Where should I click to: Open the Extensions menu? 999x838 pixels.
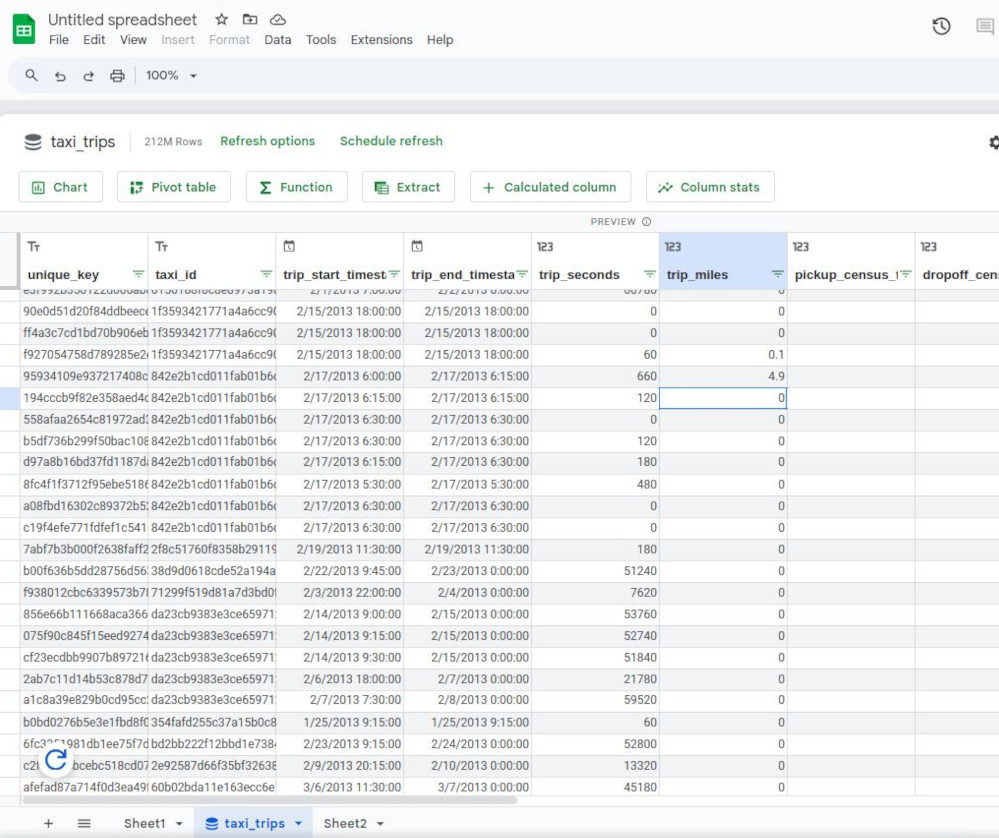click(x=382, y=40)
